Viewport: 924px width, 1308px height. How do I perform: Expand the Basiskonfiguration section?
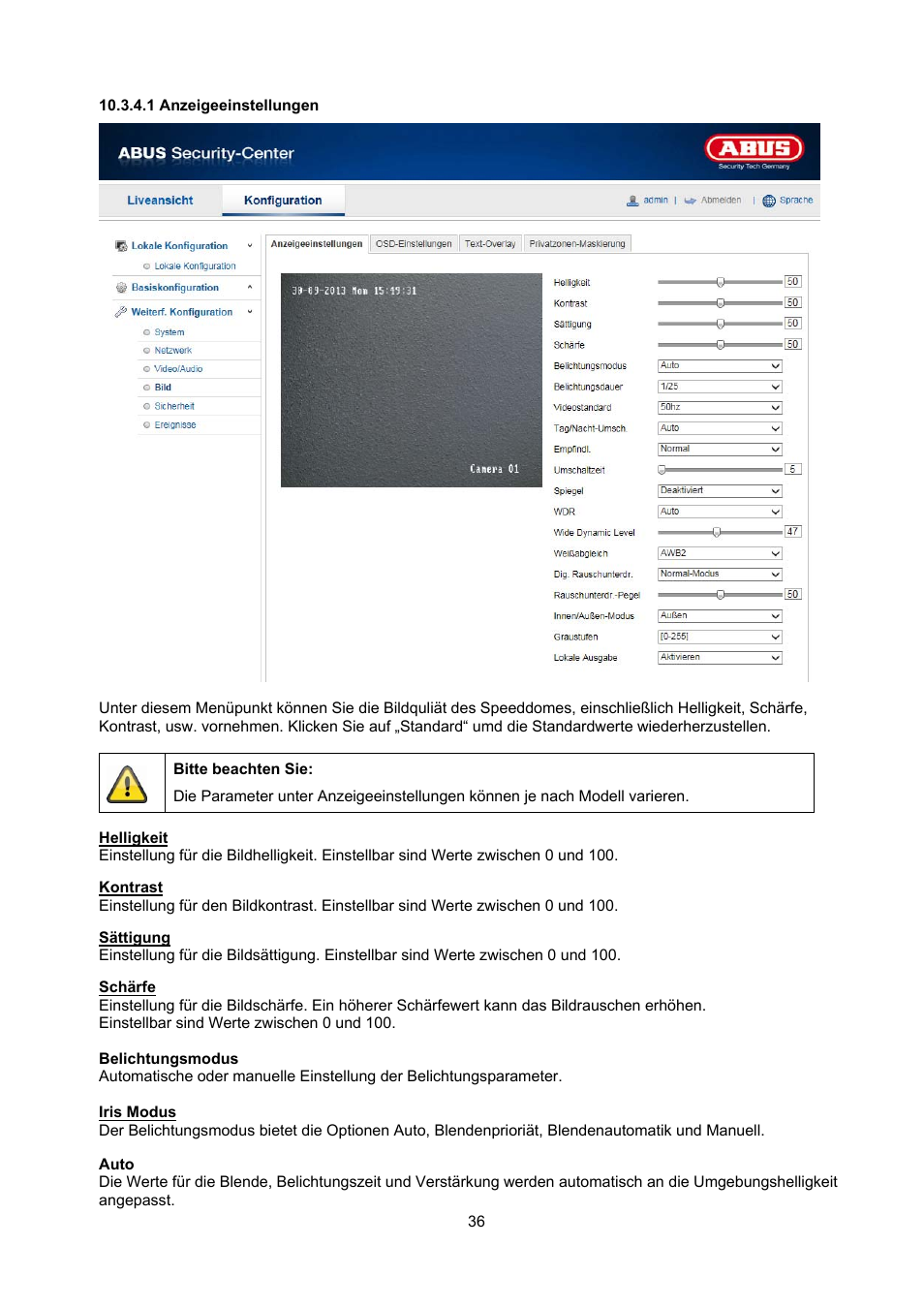click(x=250, y=288)
